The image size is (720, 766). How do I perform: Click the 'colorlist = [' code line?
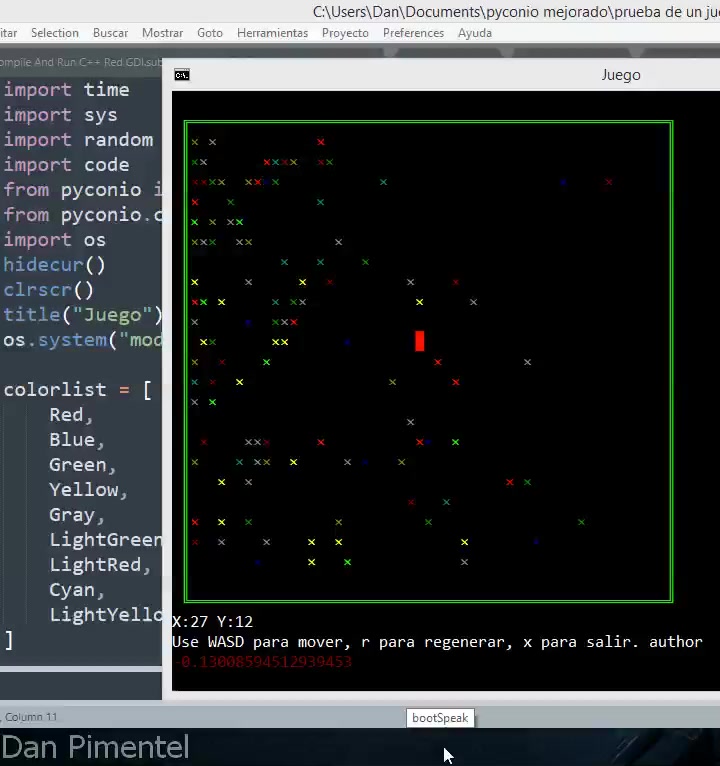point(78,390)
